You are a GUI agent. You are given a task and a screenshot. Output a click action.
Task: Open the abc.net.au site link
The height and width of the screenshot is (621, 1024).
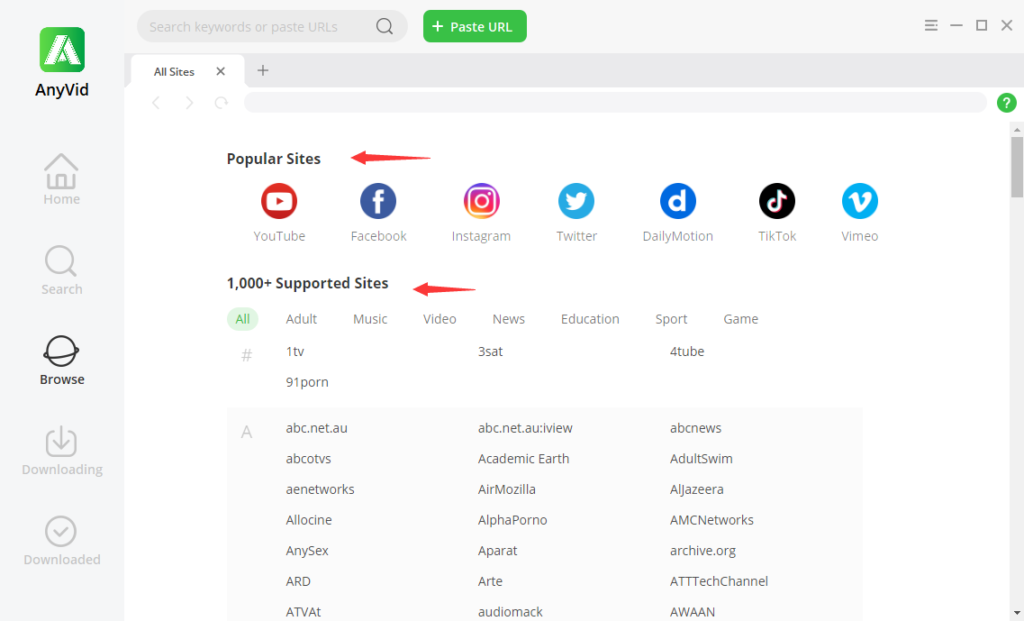click(317, 428)
